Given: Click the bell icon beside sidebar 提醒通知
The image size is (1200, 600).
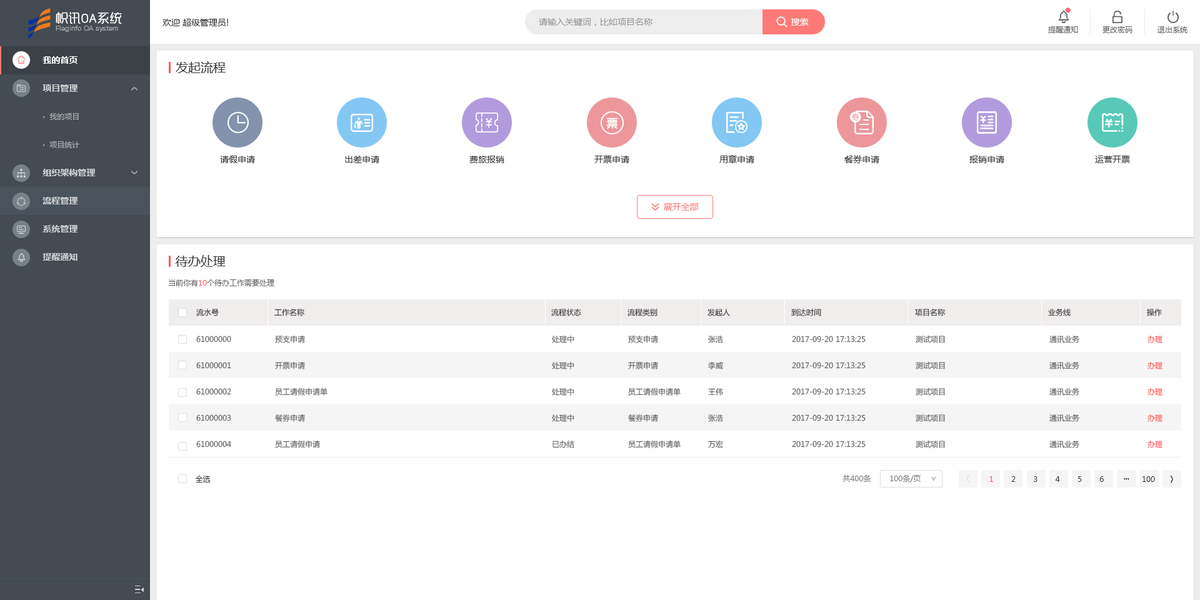Looking at the screenshot, I should (x=21, y=257).
